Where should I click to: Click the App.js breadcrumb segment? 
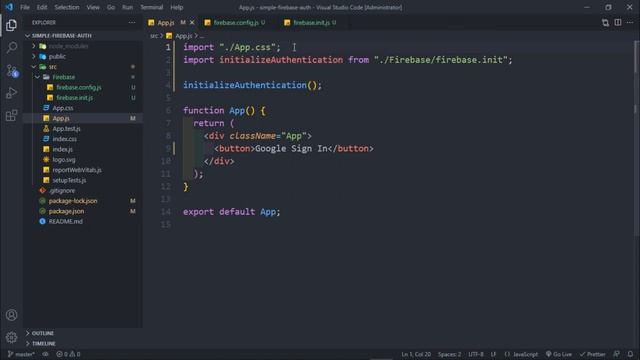(183, 36)
